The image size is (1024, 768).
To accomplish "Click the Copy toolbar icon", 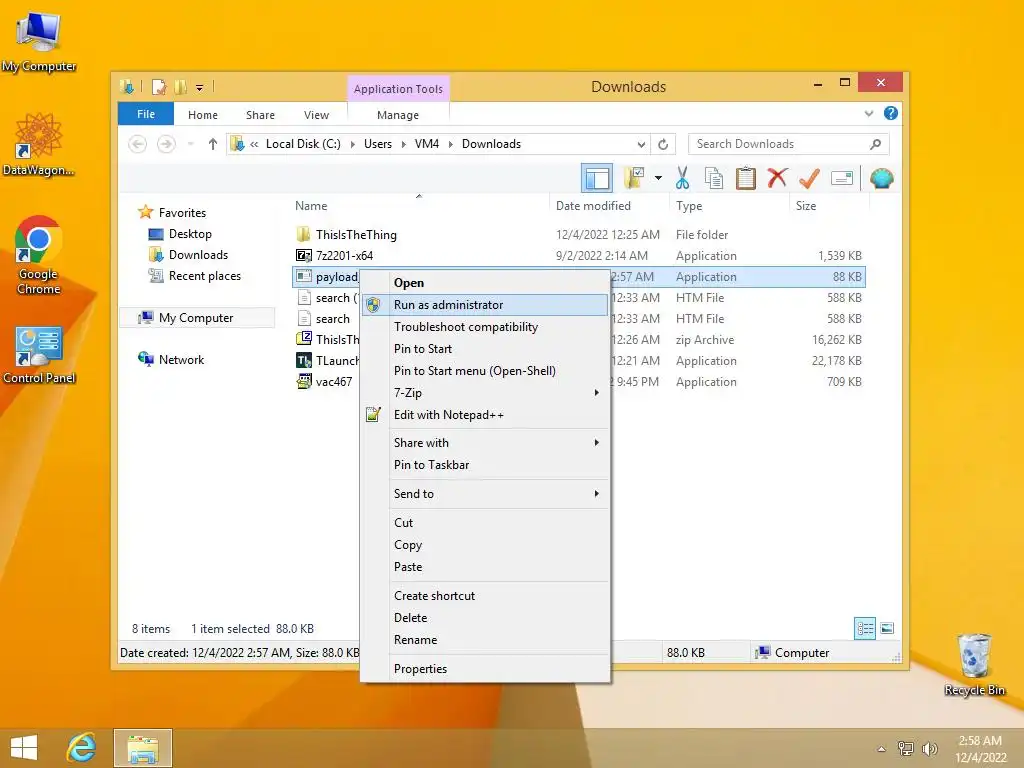I will (714, 178).
